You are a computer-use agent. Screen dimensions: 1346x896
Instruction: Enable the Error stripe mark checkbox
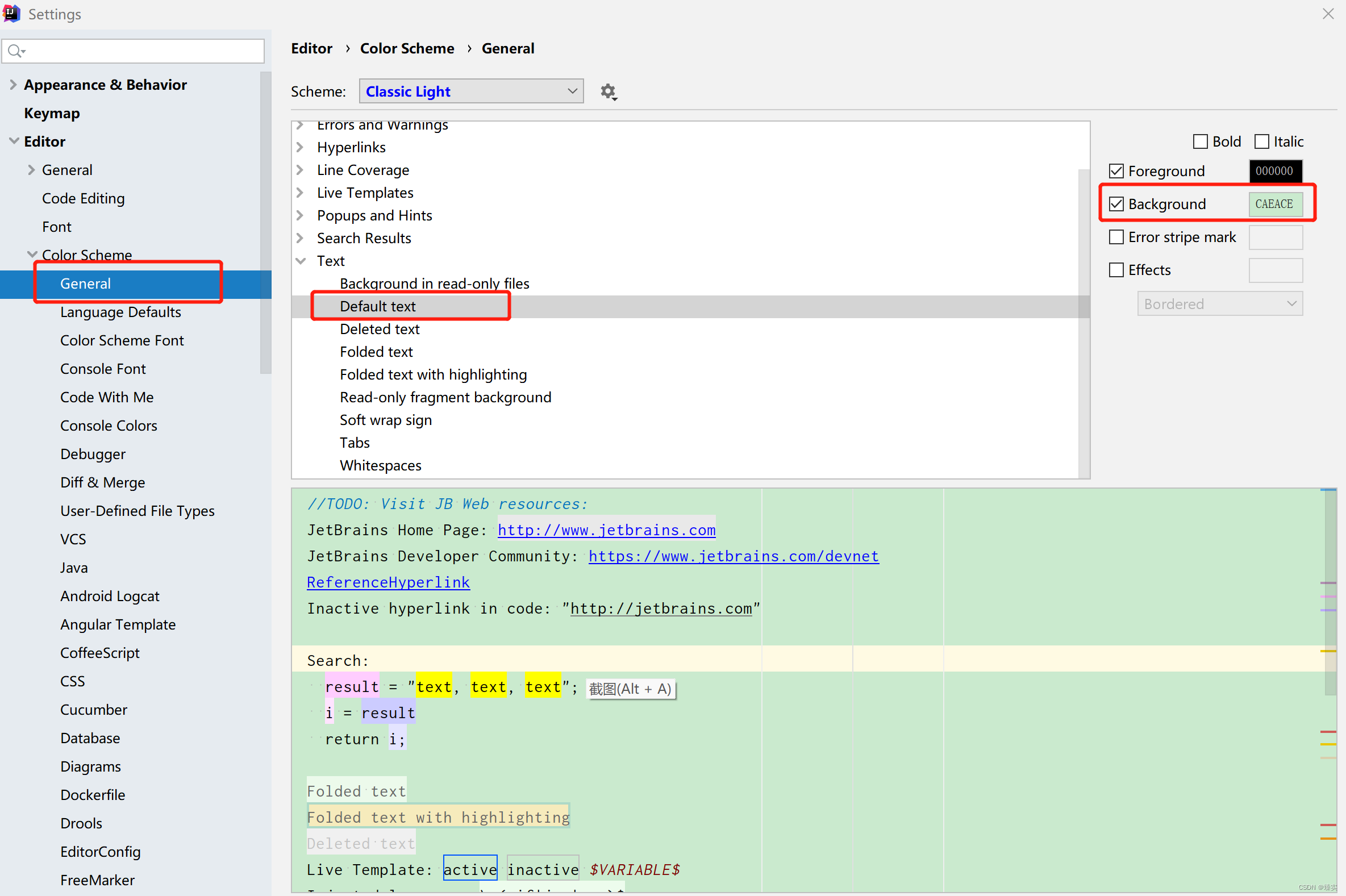[1116, 237]
